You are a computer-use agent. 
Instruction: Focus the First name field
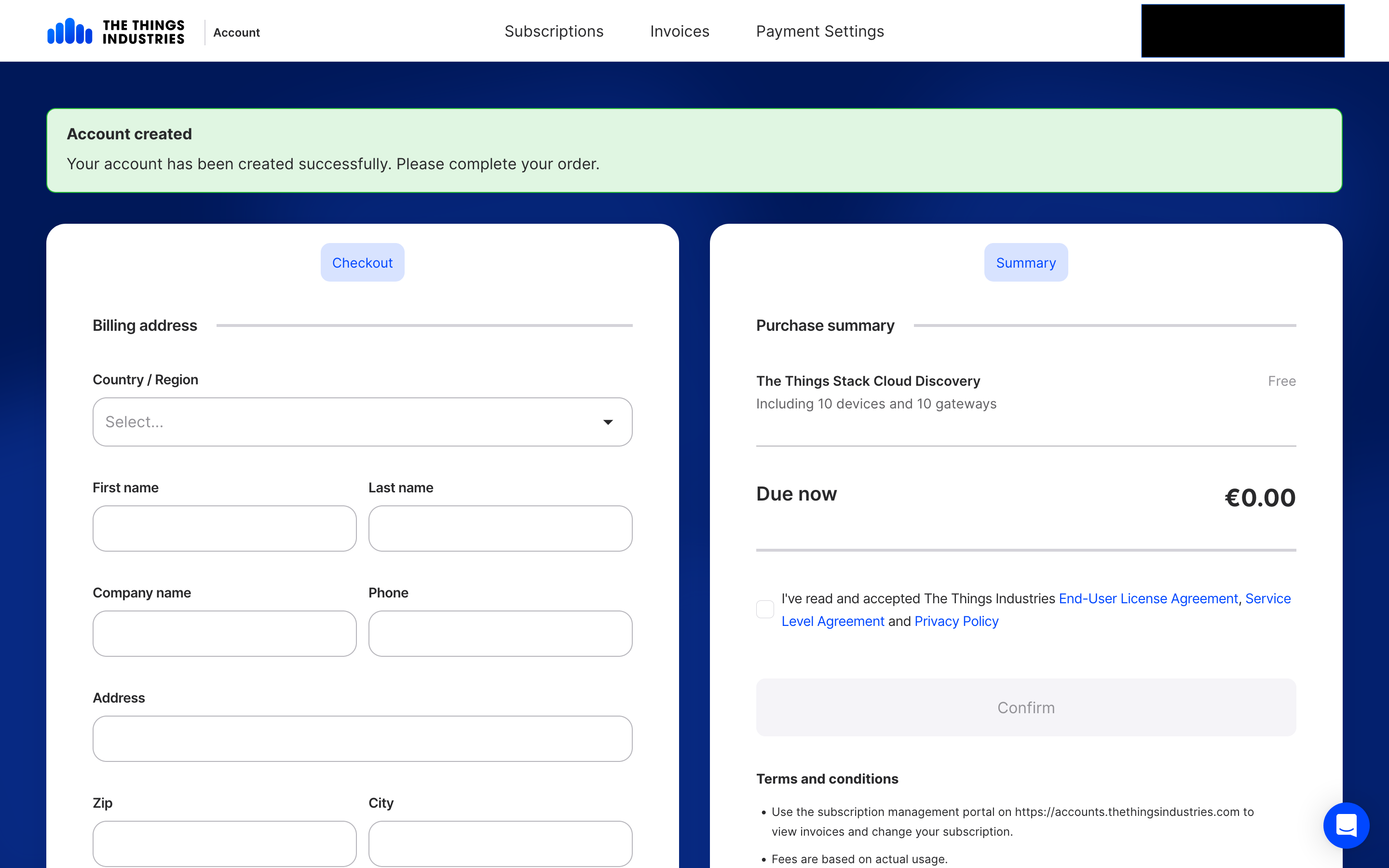(x=224, y=528)
